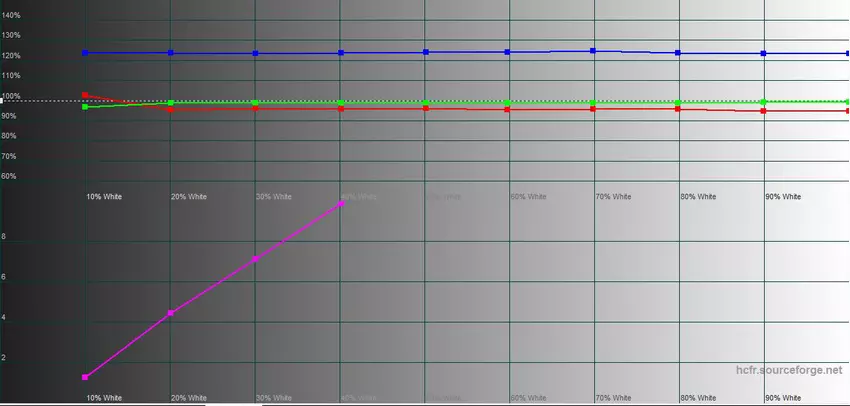Click the magenta point at 20% White
850x406 pixels.
(171, 313)
